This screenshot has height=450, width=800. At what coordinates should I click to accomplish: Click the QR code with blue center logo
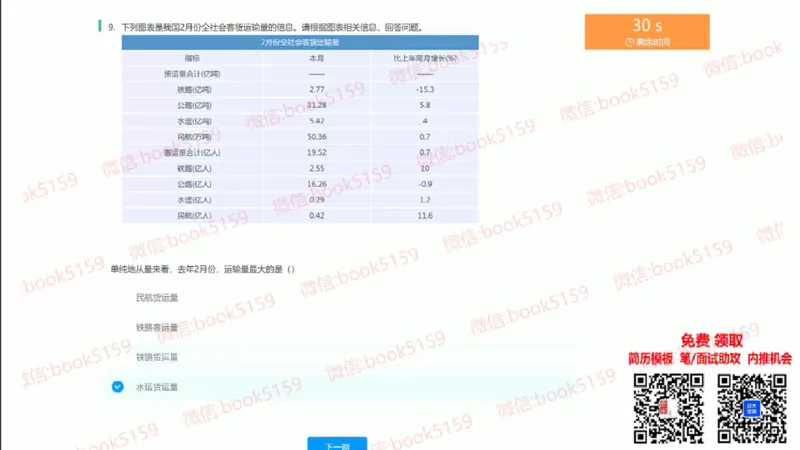coord(752,408)
